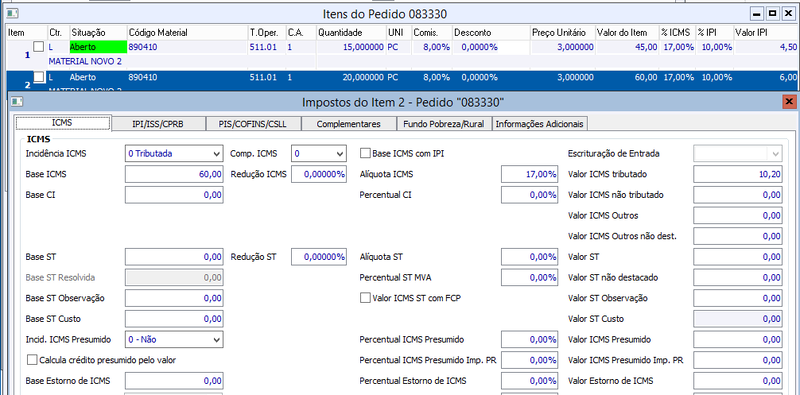Enable Base ICMS com IPI checkbox
This screenshot has width=800, height=395.
pos(365,153)
